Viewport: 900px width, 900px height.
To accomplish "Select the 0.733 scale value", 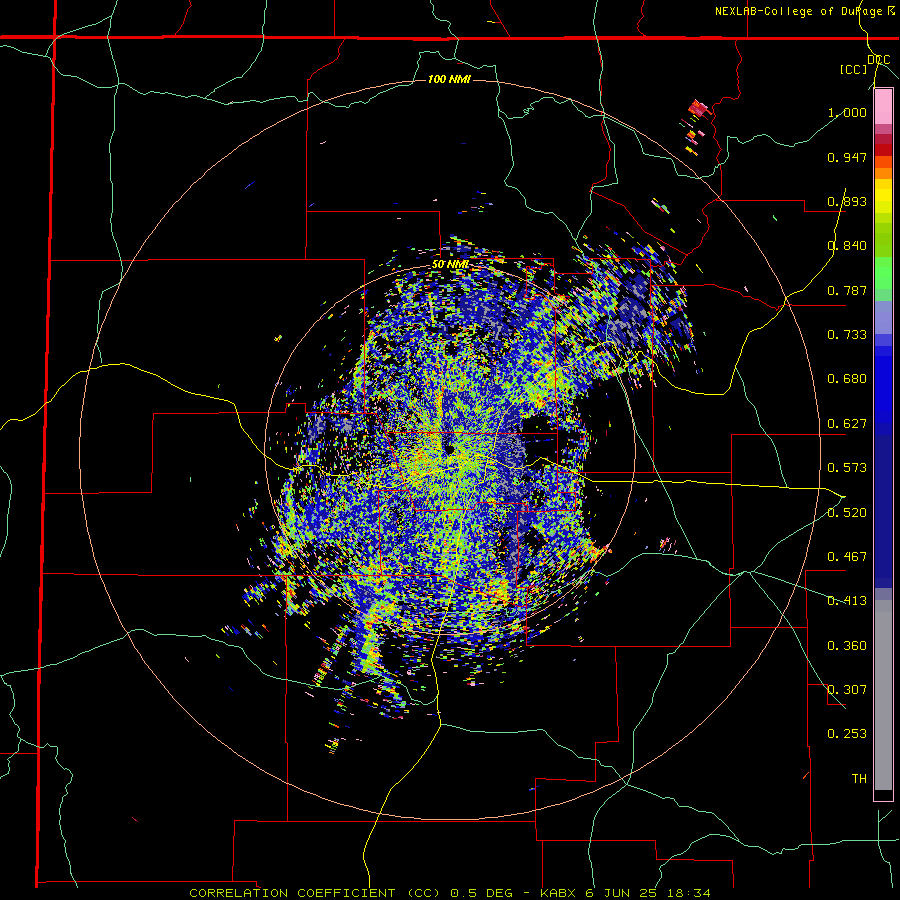I will [x=847, y=335].
